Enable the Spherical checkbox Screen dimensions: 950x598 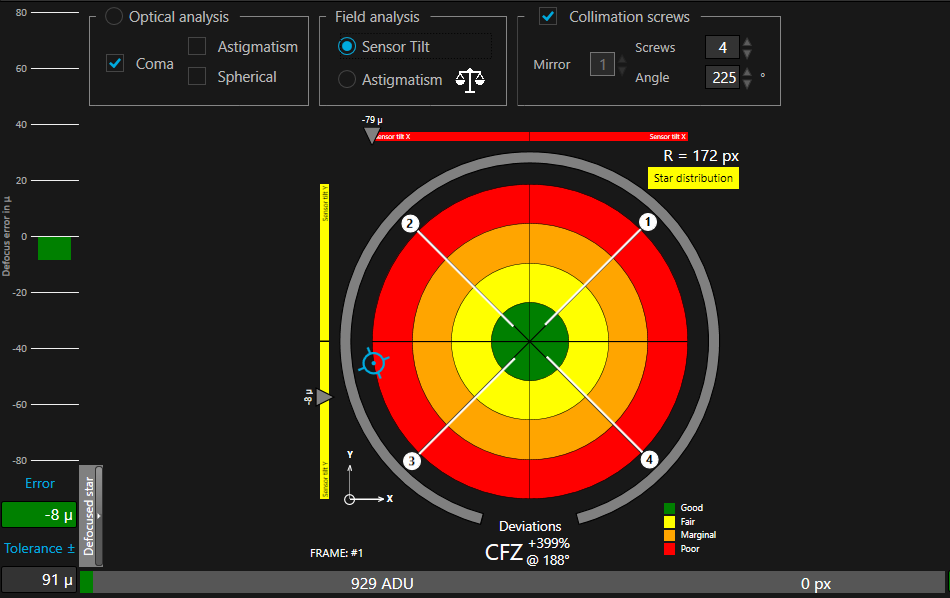click(198, 76)
